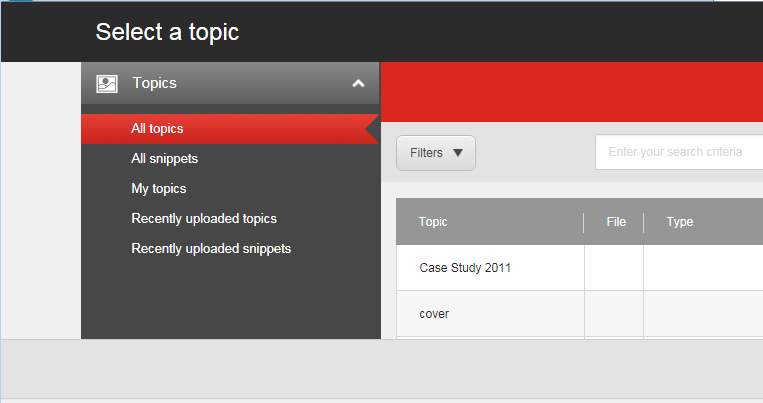763x403 pixels.
Task: Focus the search criteria input field
Action: (x=679, y=152)
